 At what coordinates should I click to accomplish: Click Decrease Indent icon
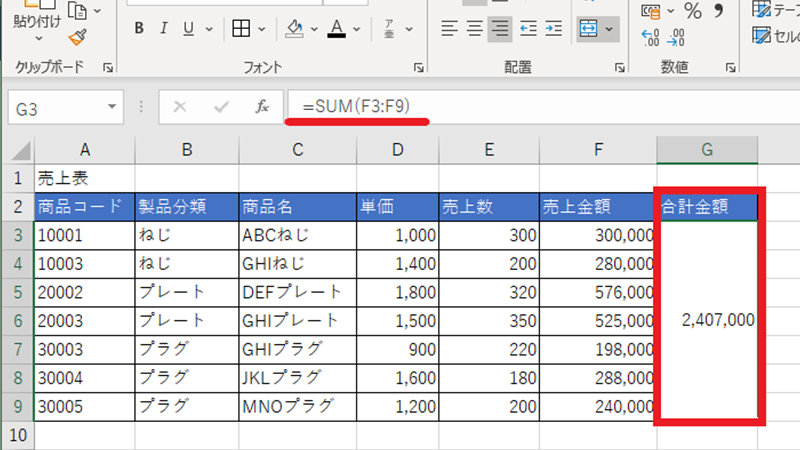coord(528,29)
